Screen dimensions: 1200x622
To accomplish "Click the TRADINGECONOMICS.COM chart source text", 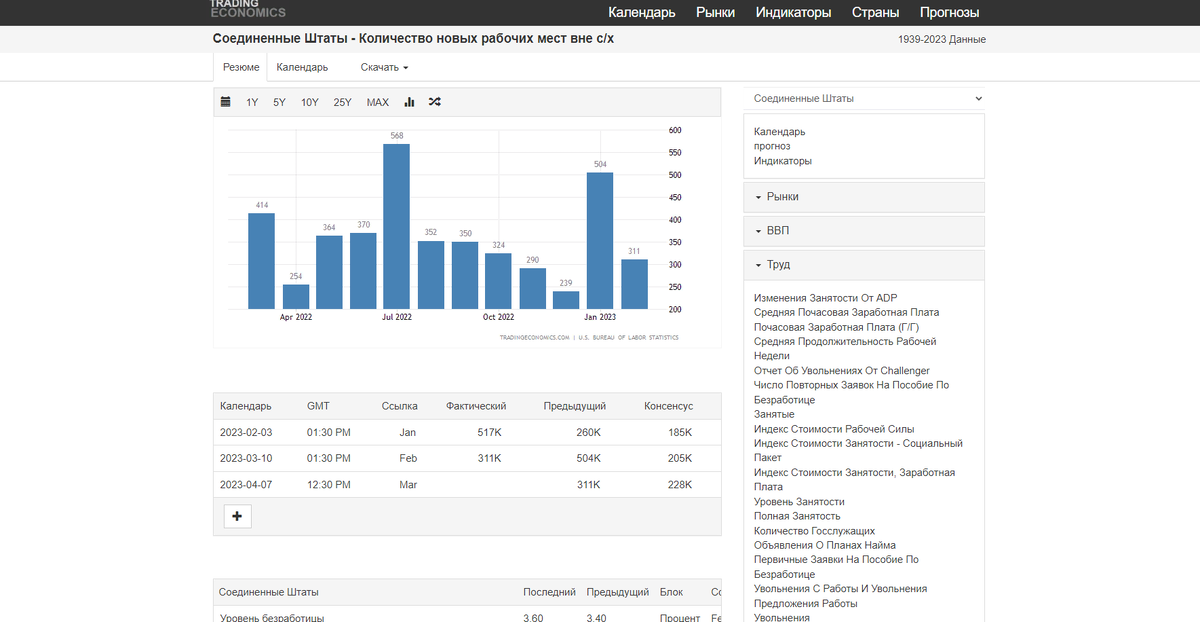I will point(535,338).
